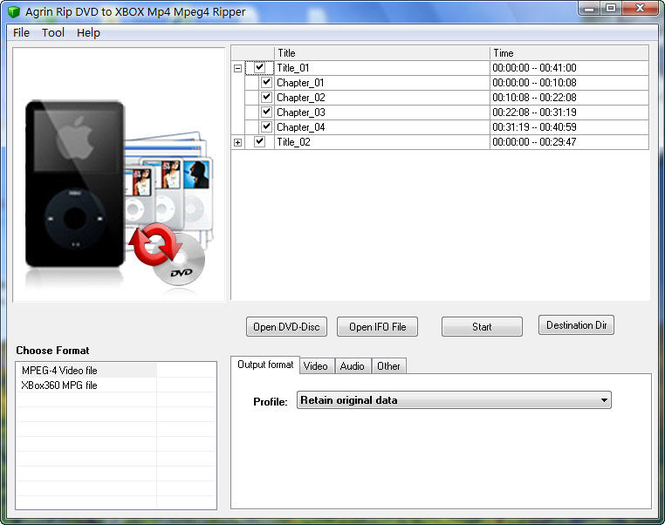Uncheck the Title_01 checkbox

click(260, 67)
